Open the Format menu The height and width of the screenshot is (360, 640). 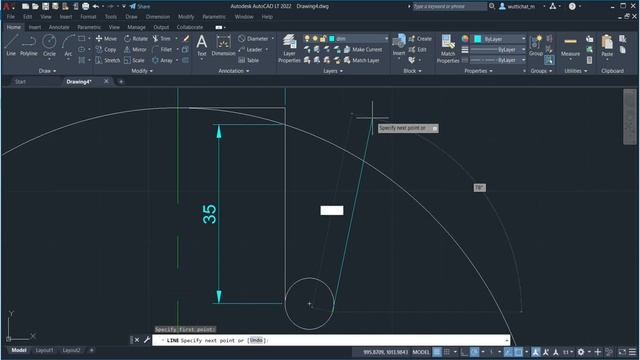coord(88,17)
